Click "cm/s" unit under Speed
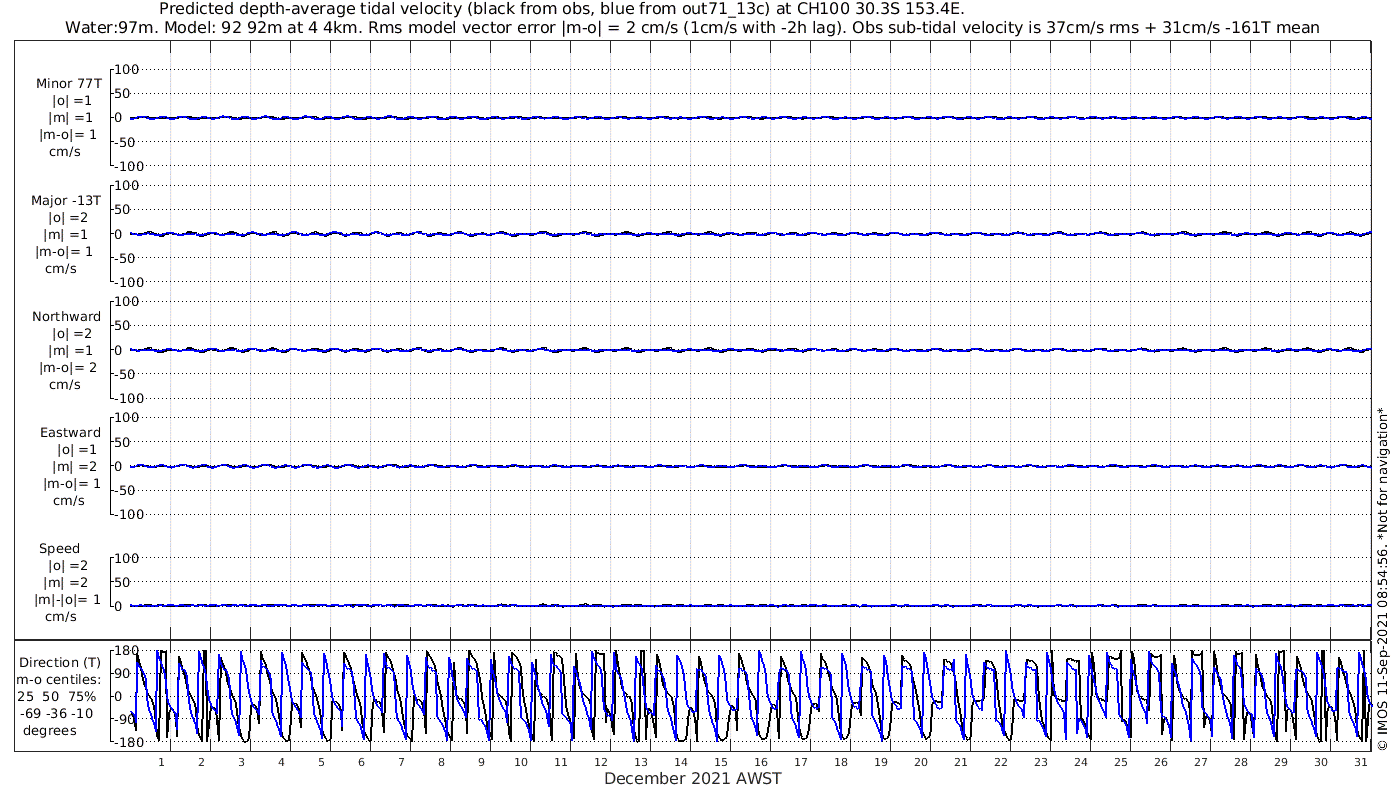 [x=61, y=617]
